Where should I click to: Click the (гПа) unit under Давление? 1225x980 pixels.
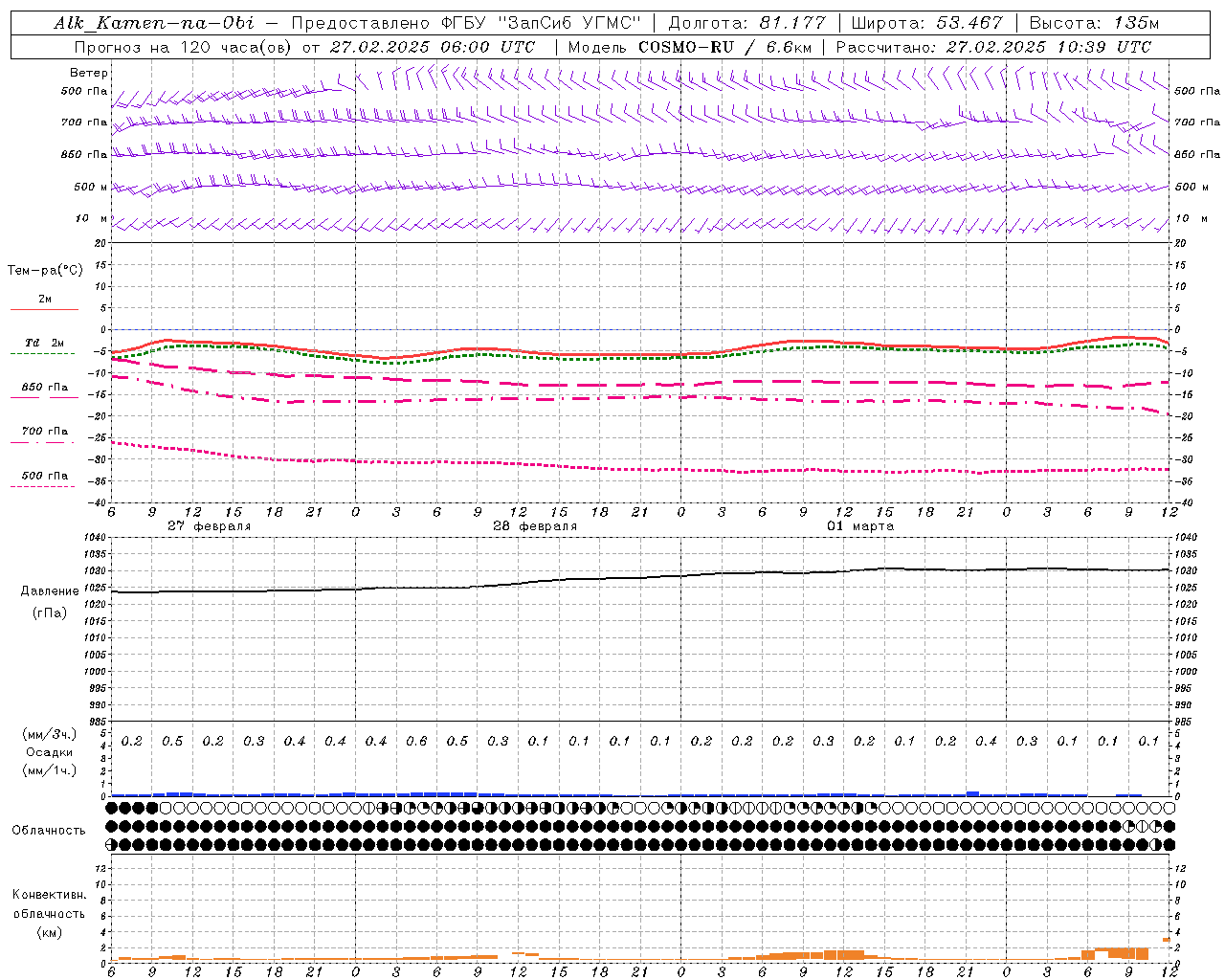tap(50, 612)
